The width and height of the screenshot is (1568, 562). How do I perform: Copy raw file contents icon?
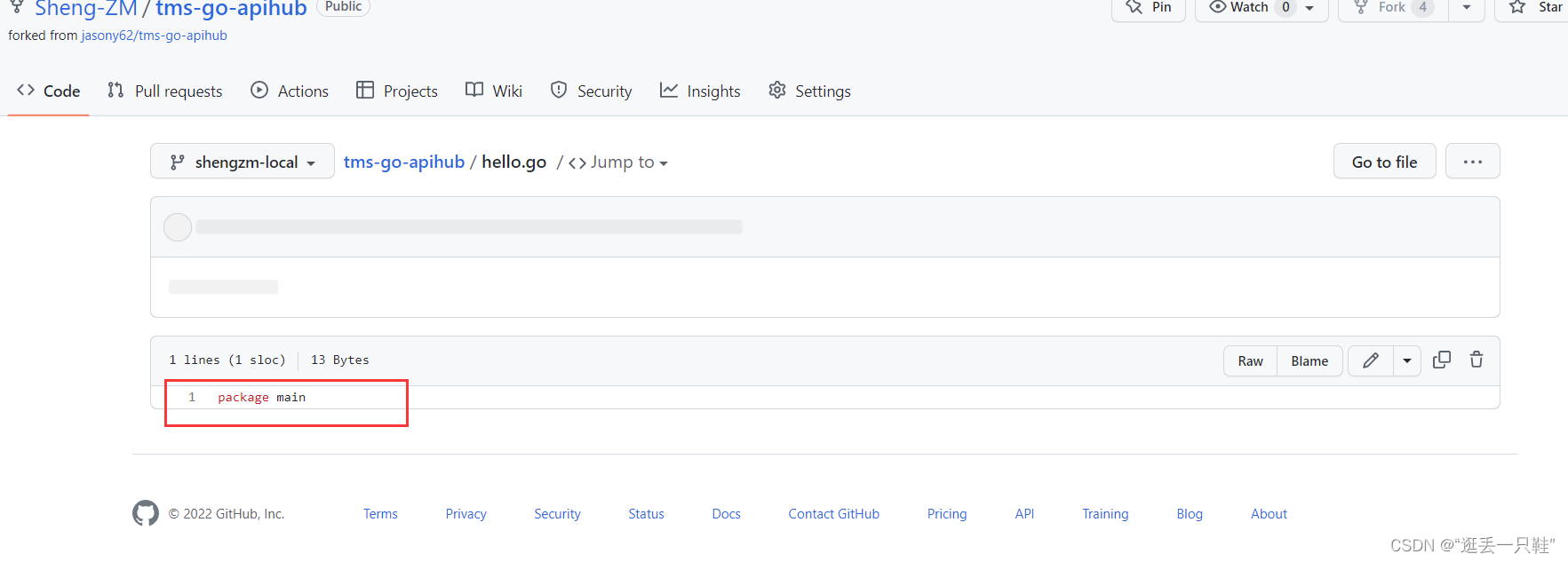(1441, 360)
